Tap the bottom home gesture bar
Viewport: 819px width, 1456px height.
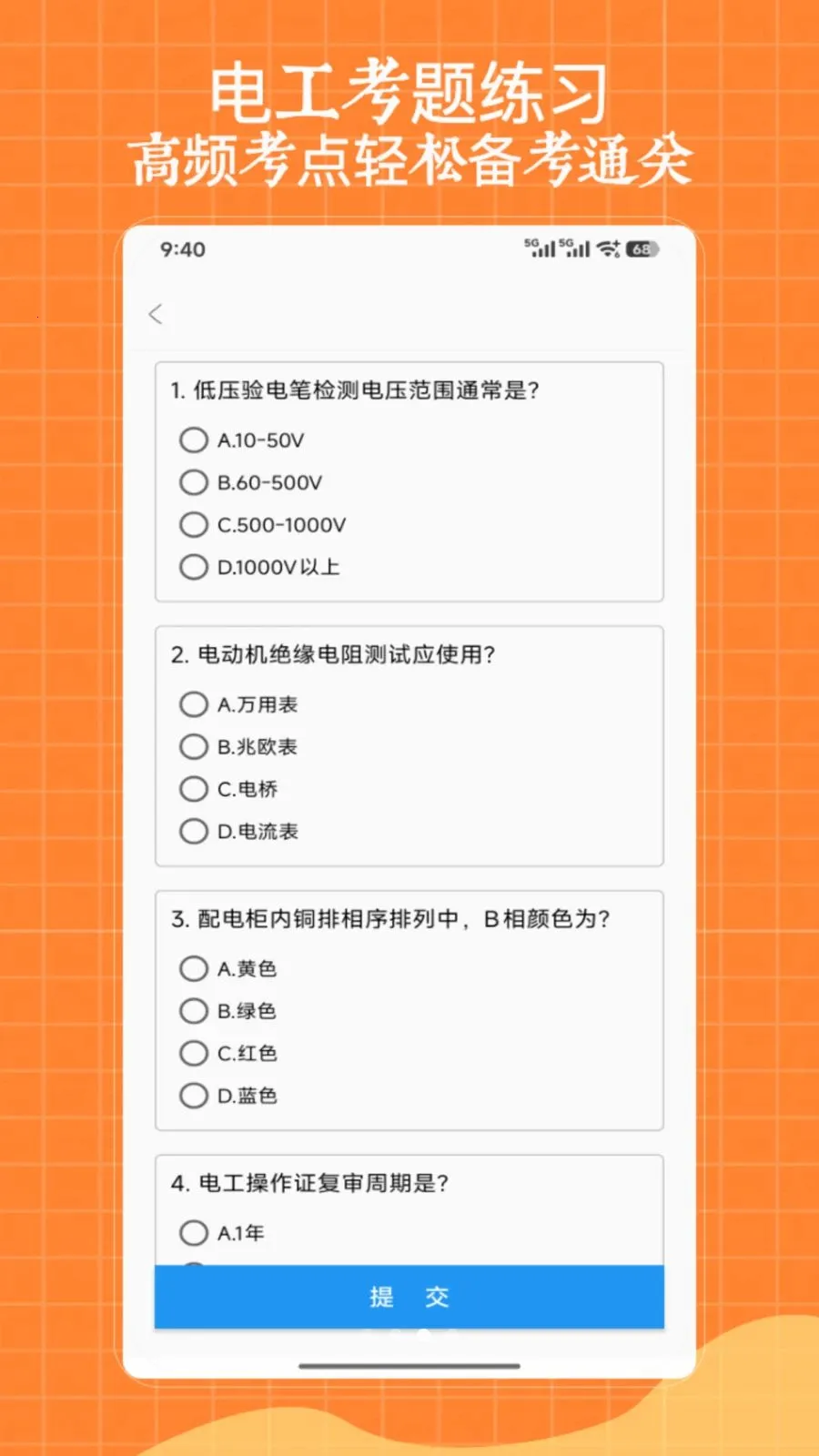(x=409, y=1366)
